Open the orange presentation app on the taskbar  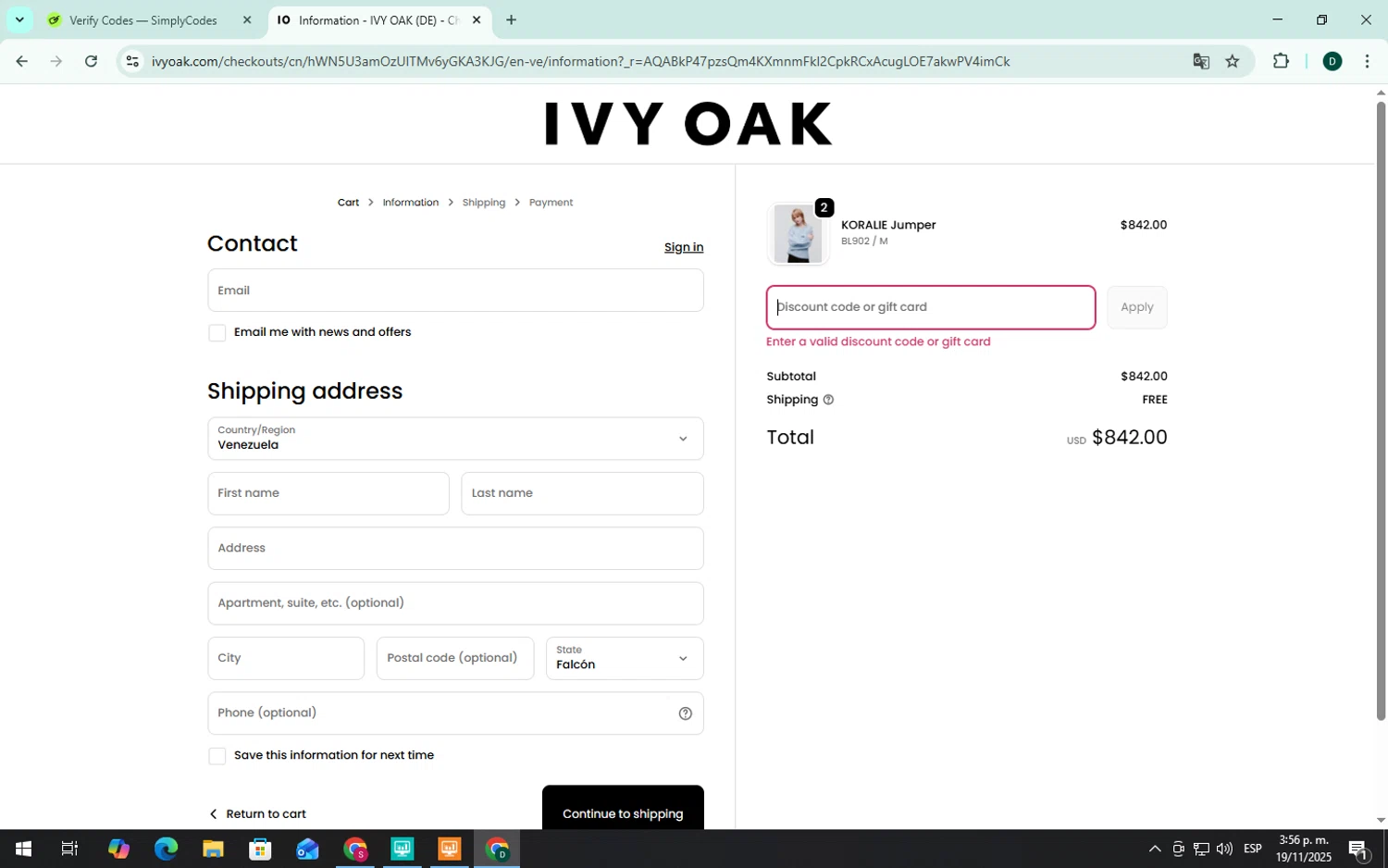point(450,849)
